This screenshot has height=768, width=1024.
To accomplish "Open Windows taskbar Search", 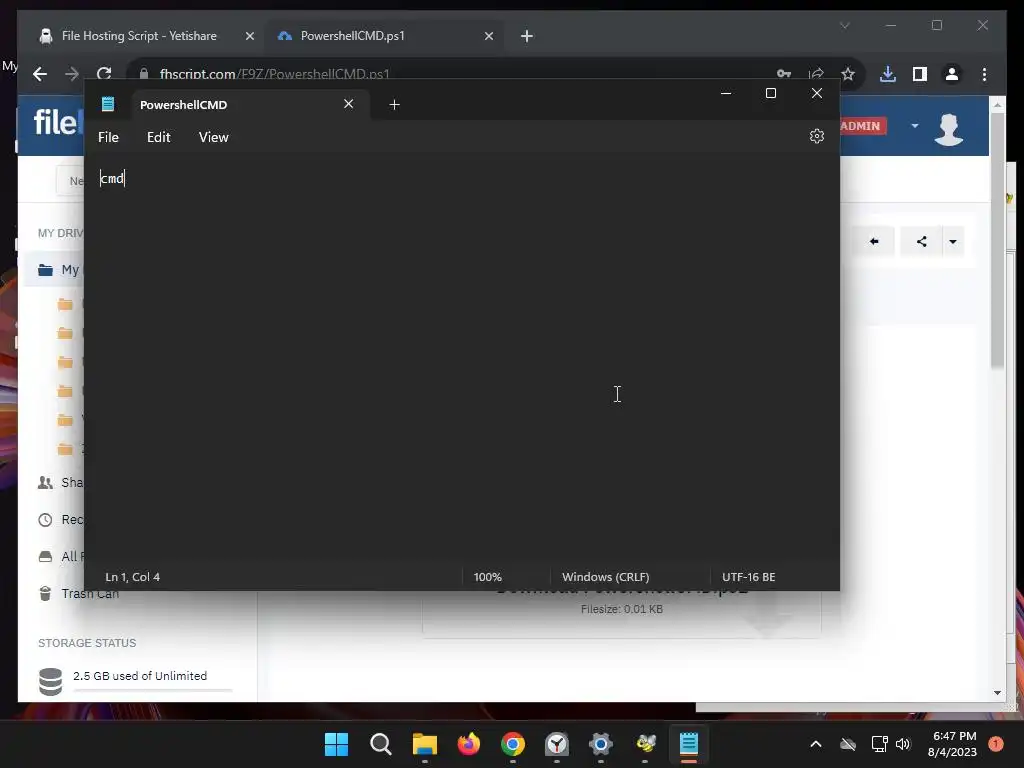I will [x=381, y=744].
